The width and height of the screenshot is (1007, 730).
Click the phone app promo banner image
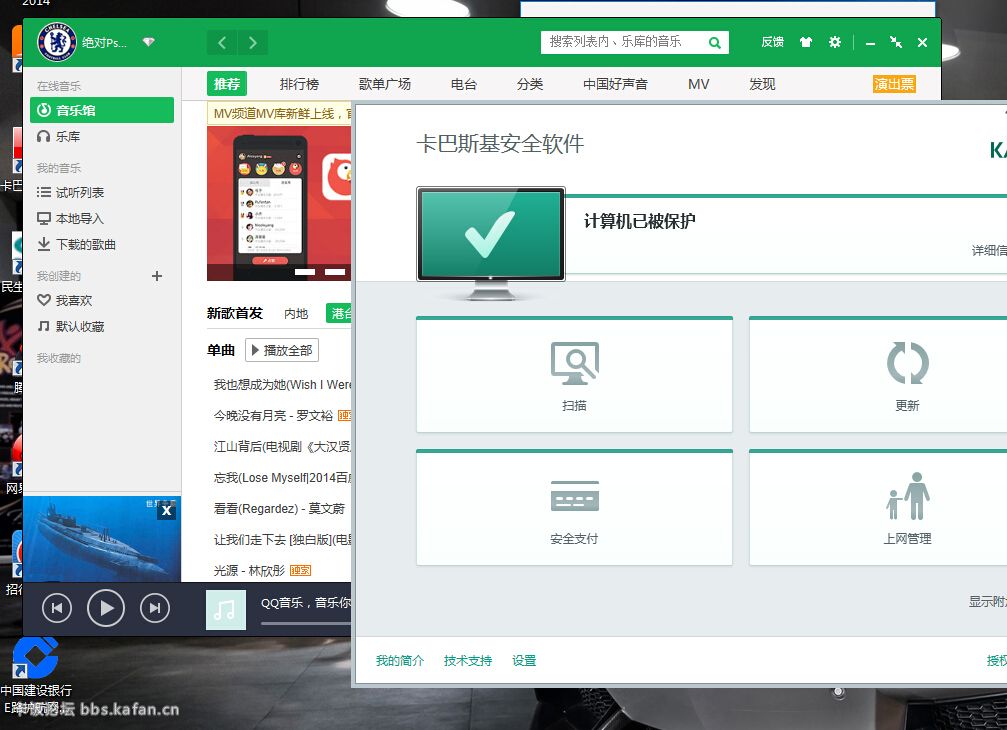point(279,204)
